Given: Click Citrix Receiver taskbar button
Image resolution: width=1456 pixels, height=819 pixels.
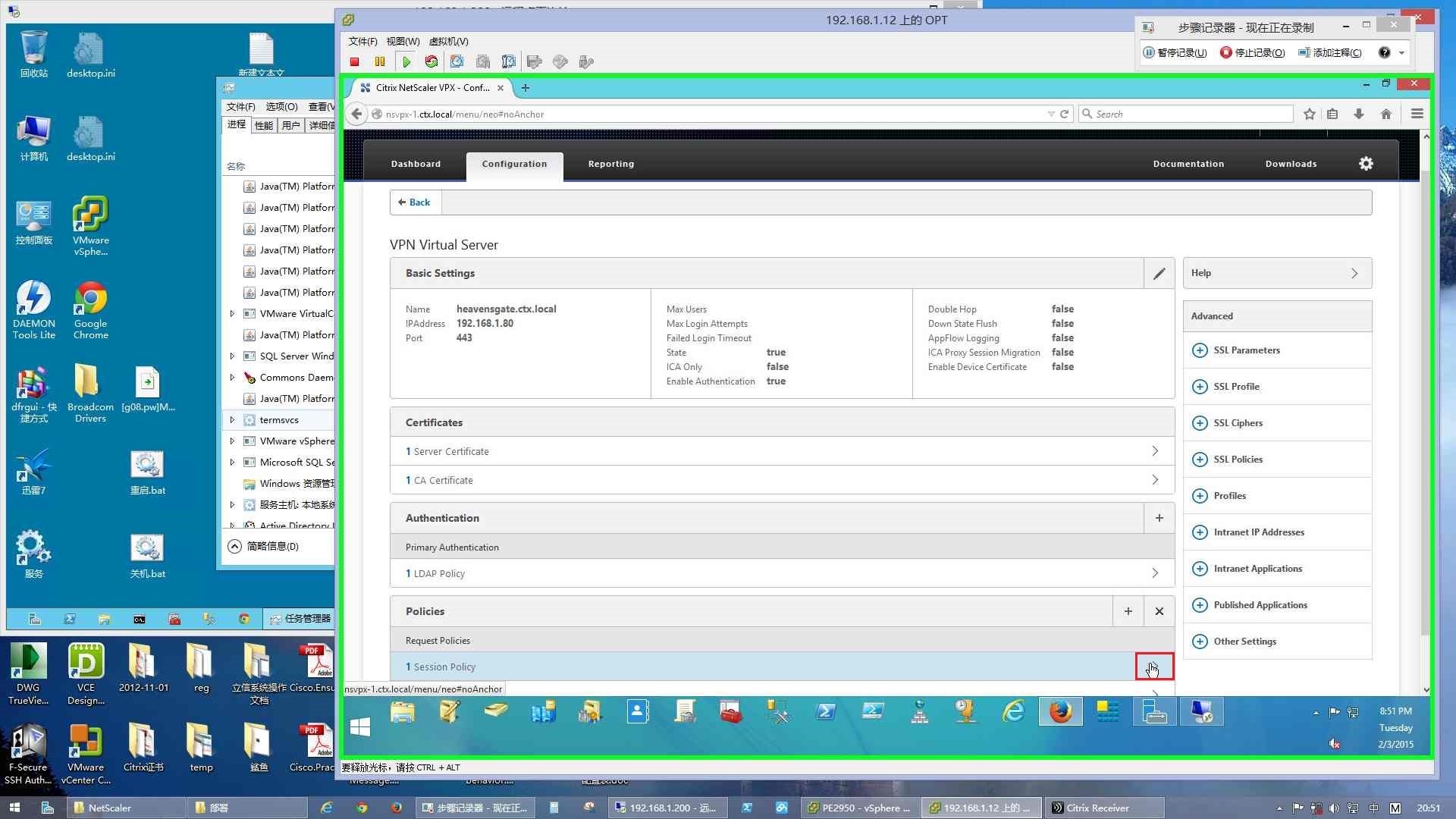Looking at the screenshot, I should [x=1104, y=808].
